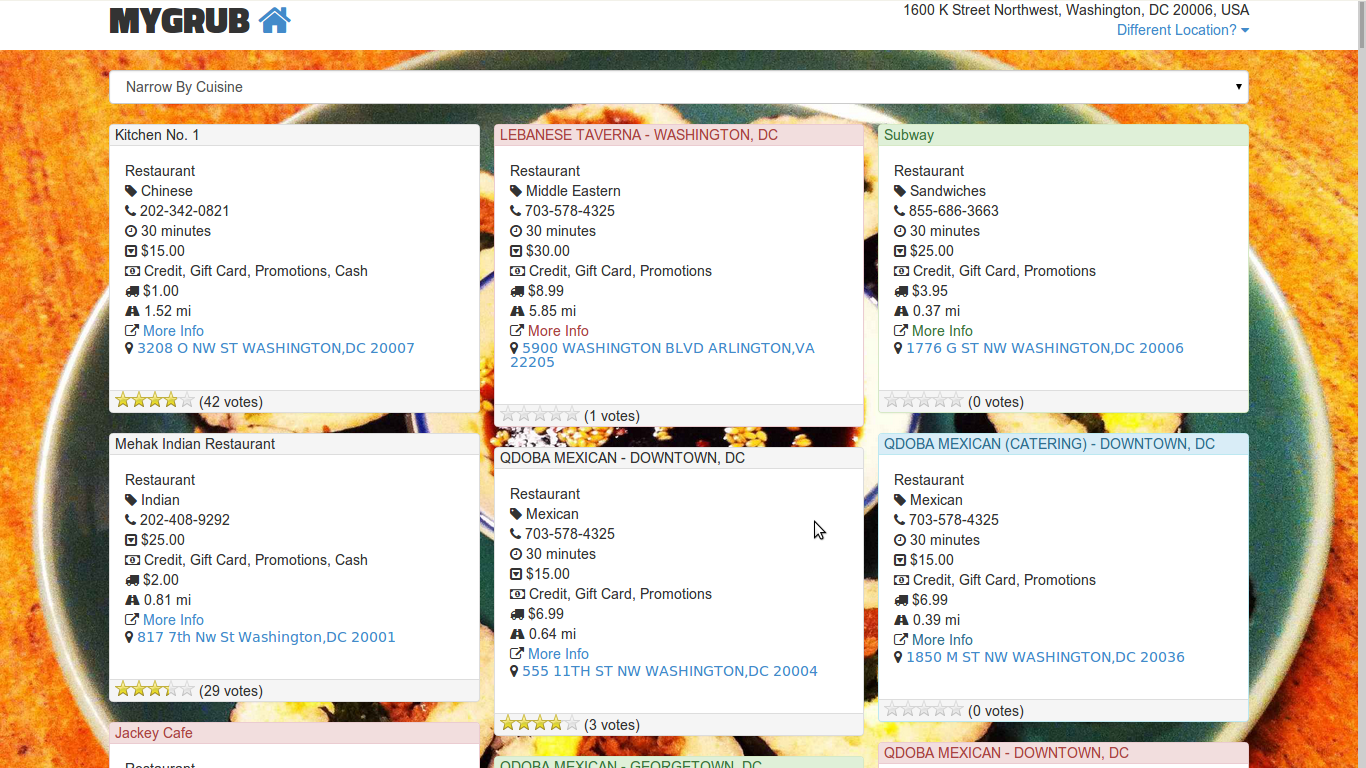Screen dimensions: 1366x768
Task: Click phone number 202-342-0821
Action: [x=185, y=211]
